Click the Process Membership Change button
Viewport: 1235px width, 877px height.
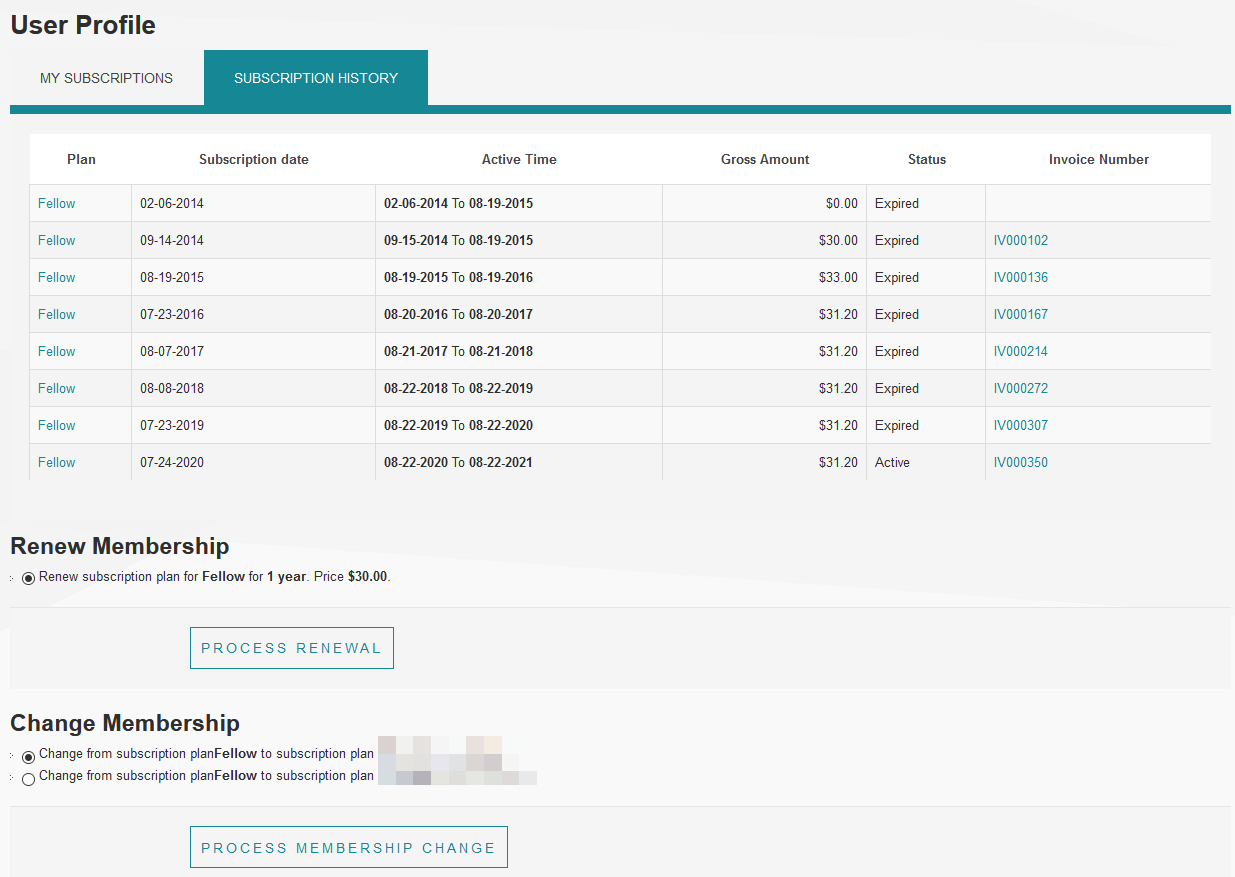[349, 847]
